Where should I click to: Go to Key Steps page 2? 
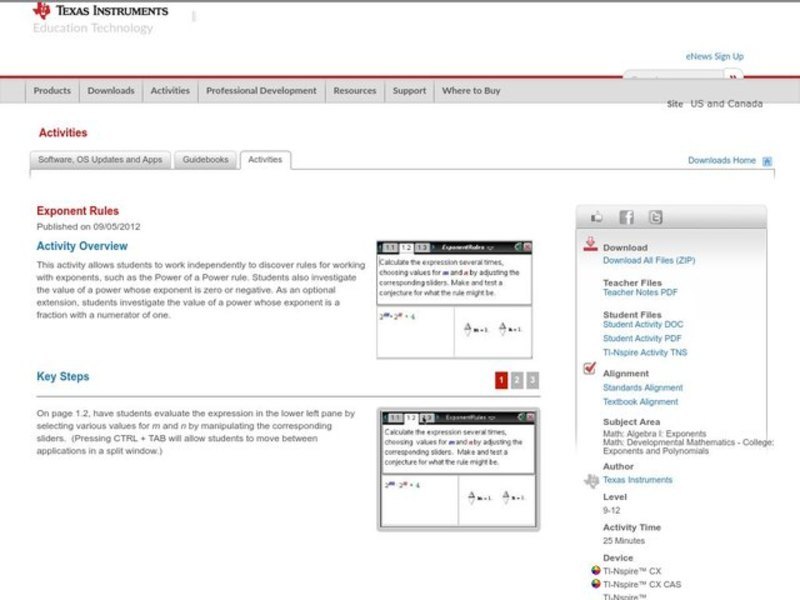coord(517,380)
